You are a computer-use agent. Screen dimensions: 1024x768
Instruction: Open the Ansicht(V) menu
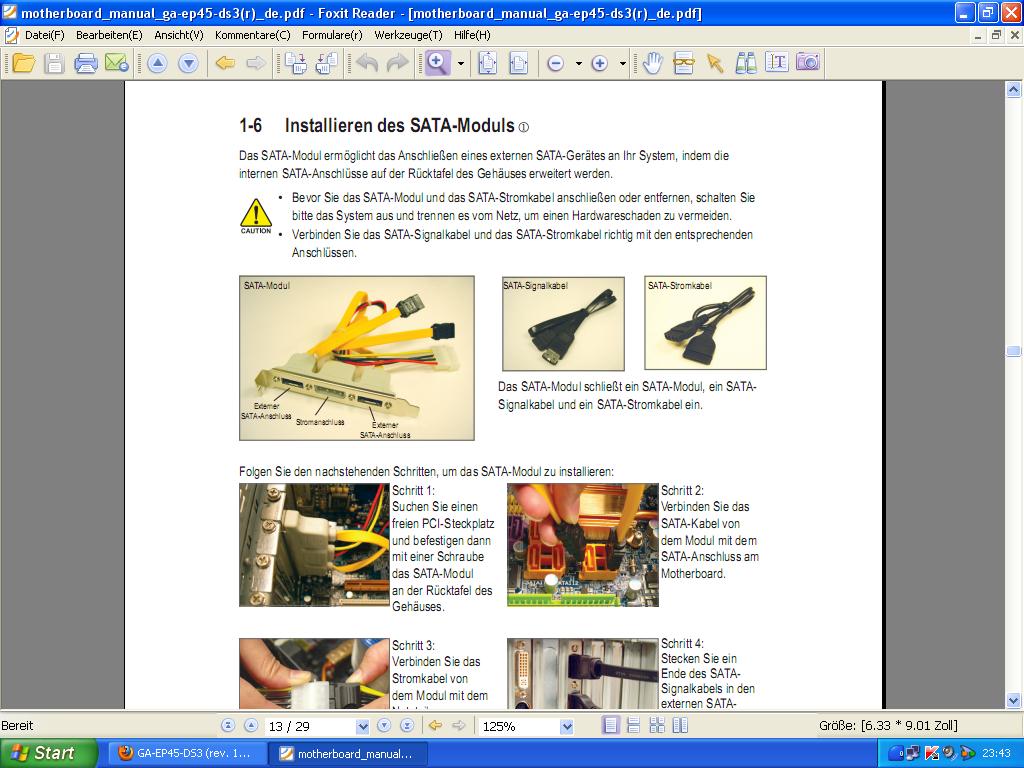[x=179, y=35]
